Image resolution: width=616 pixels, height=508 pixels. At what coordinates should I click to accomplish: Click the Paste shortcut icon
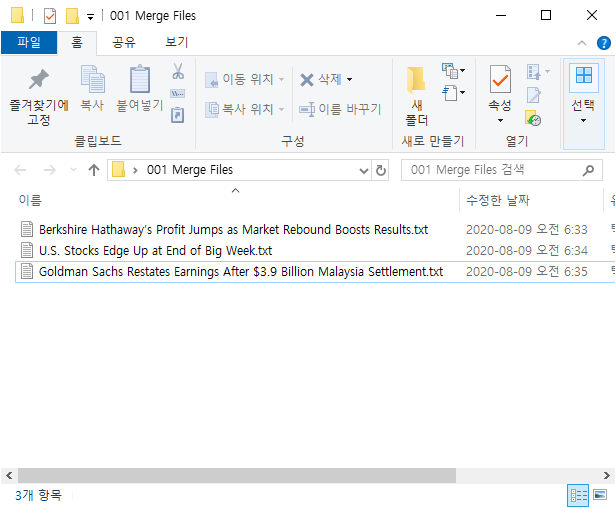[x=178, y=115]
